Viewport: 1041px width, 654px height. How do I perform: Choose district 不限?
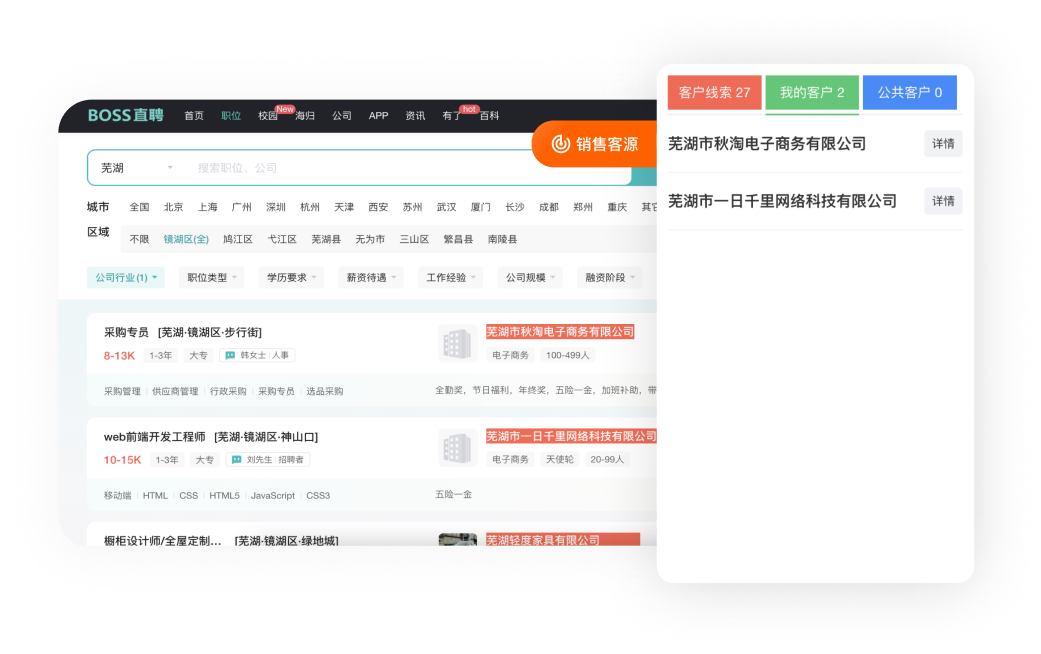(x=139, y=239)
